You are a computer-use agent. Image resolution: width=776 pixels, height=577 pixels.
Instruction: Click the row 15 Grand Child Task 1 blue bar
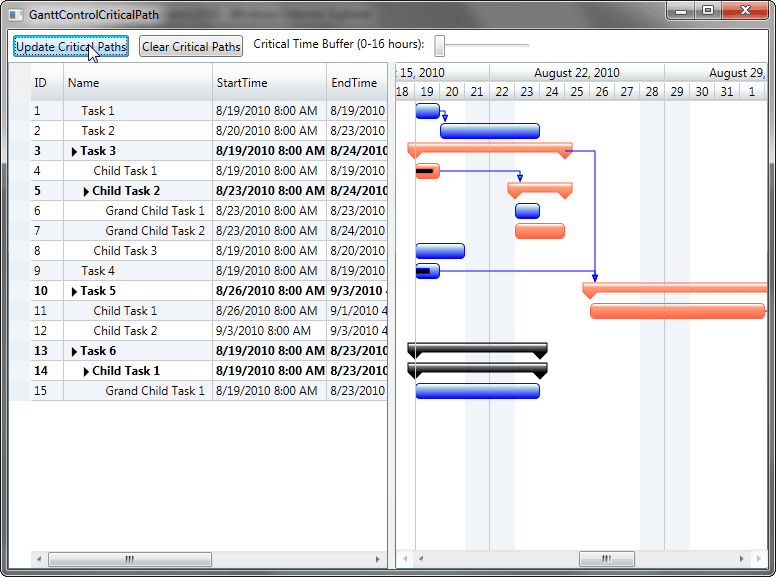click(478, 391)
